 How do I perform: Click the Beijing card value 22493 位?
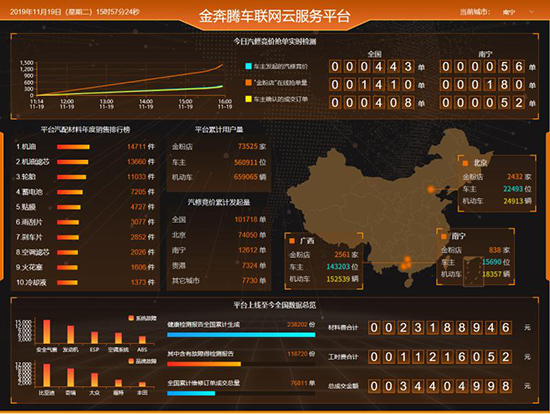pos(517,189)
